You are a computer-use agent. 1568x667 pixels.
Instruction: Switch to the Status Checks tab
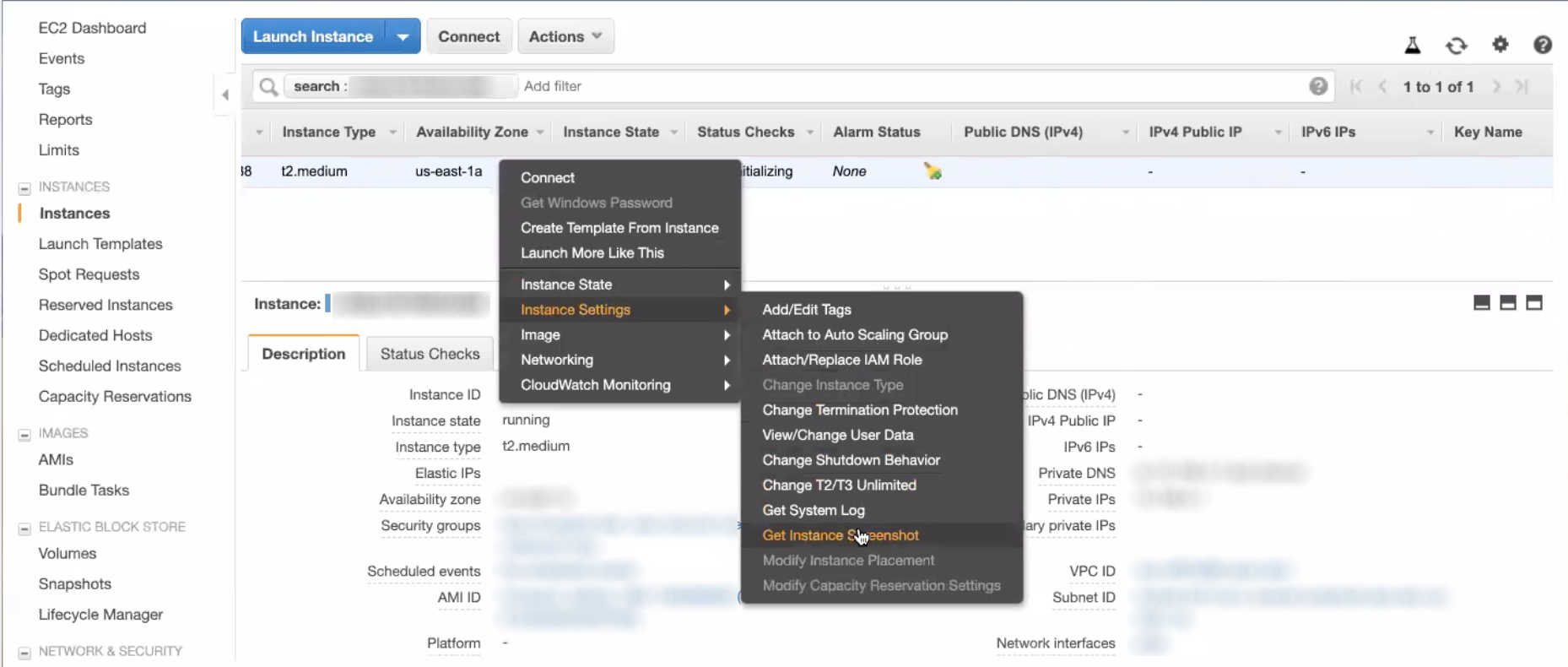430,354
